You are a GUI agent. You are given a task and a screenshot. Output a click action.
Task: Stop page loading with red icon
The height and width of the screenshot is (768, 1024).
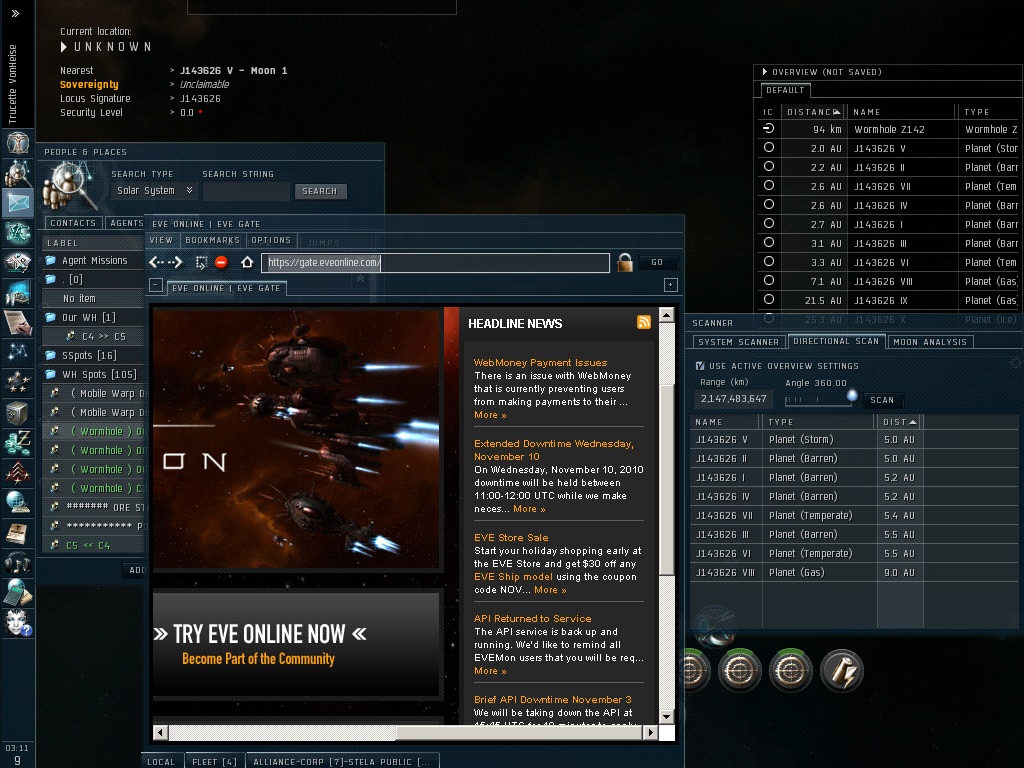[x=221, y=262]
